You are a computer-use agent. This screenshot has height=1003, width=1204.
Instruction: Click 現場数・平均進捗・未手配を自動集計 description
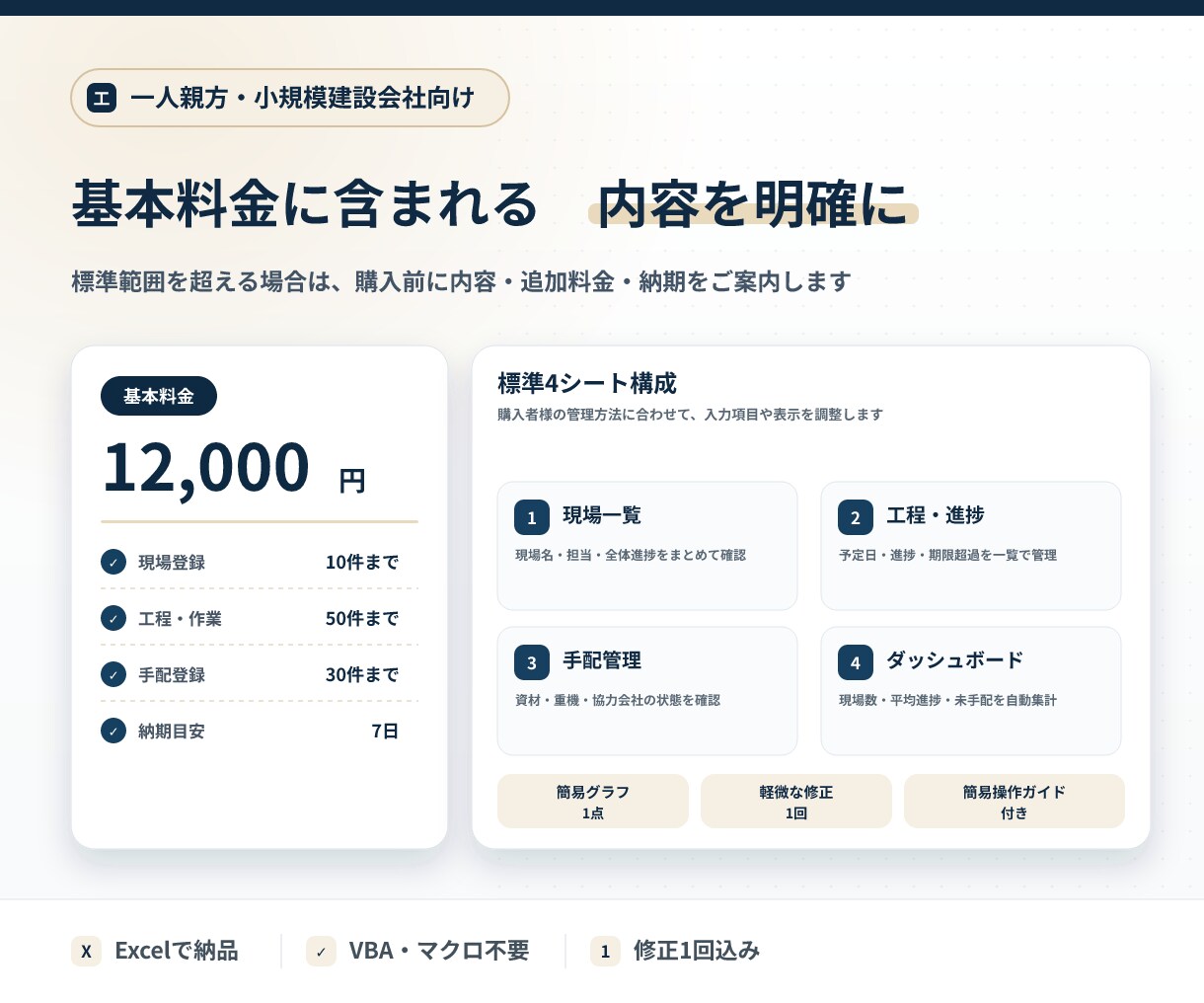point(947,700)
